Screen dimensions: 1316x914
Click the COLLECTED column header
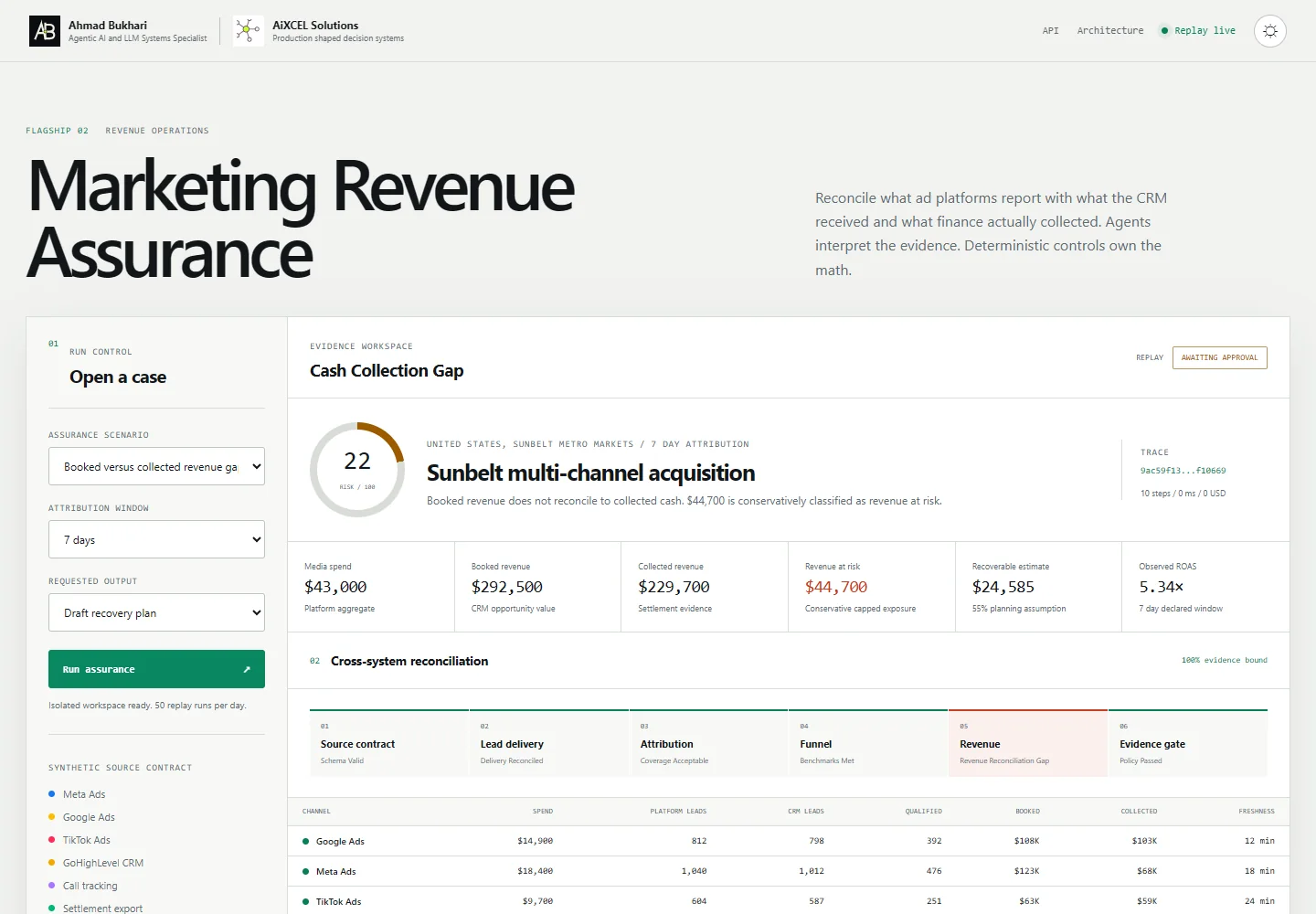1139,812
